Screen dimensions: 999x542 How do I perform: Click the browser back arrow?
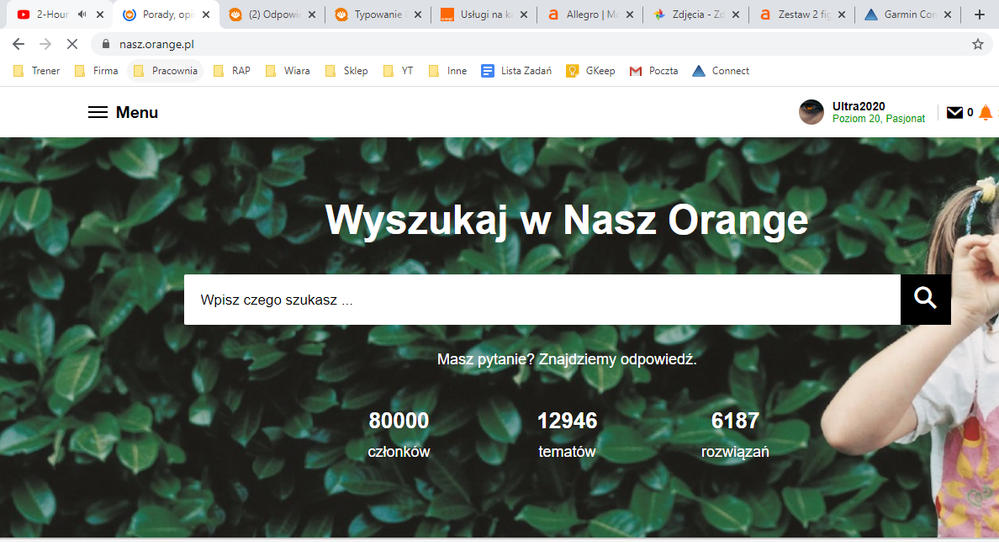point(18,44)
